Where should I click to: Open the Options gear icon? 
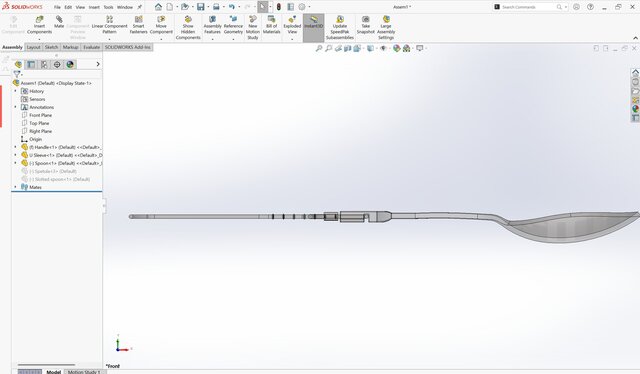click(302, 7)
